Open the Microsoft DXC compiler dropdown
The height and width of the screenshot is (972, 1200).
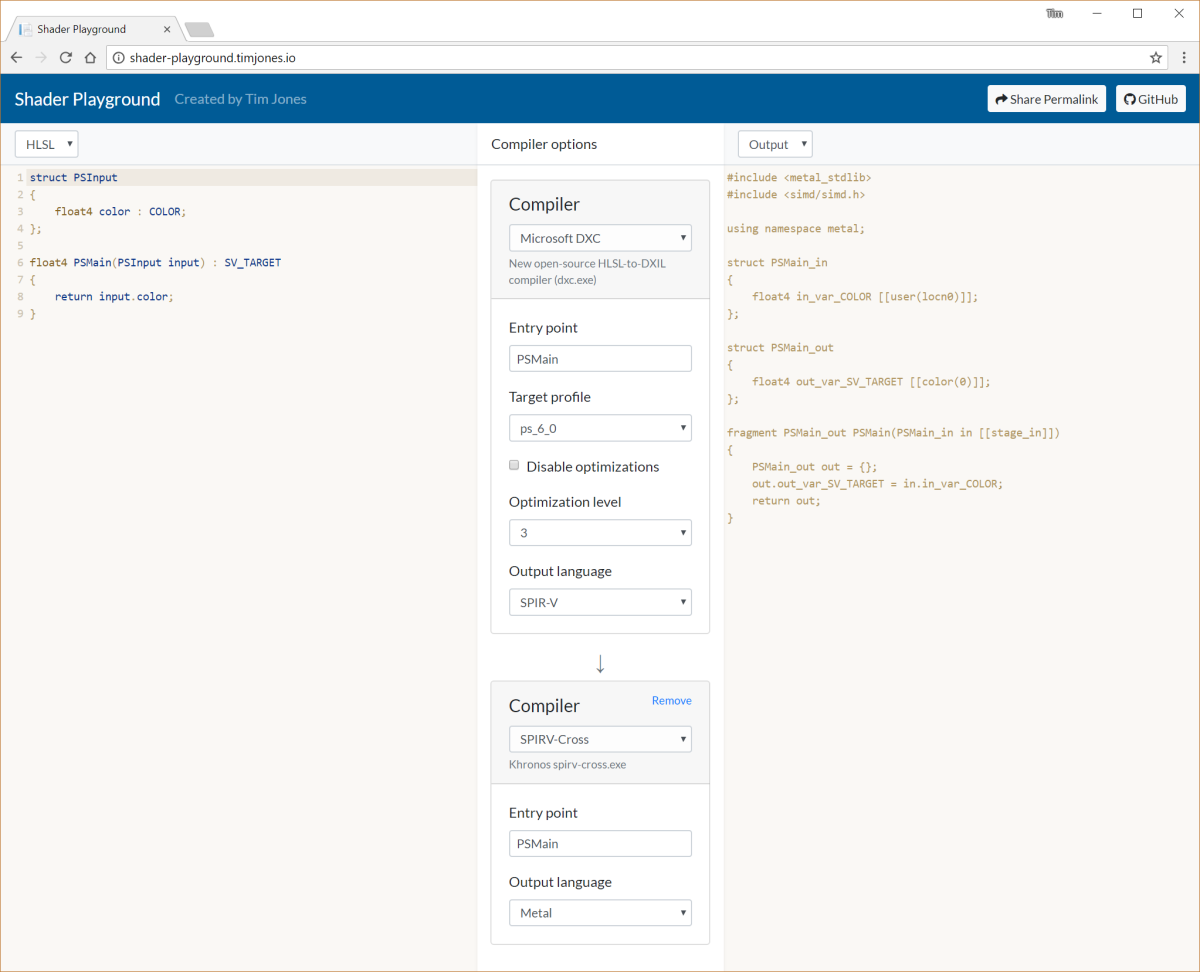click(x=600, y=238)
